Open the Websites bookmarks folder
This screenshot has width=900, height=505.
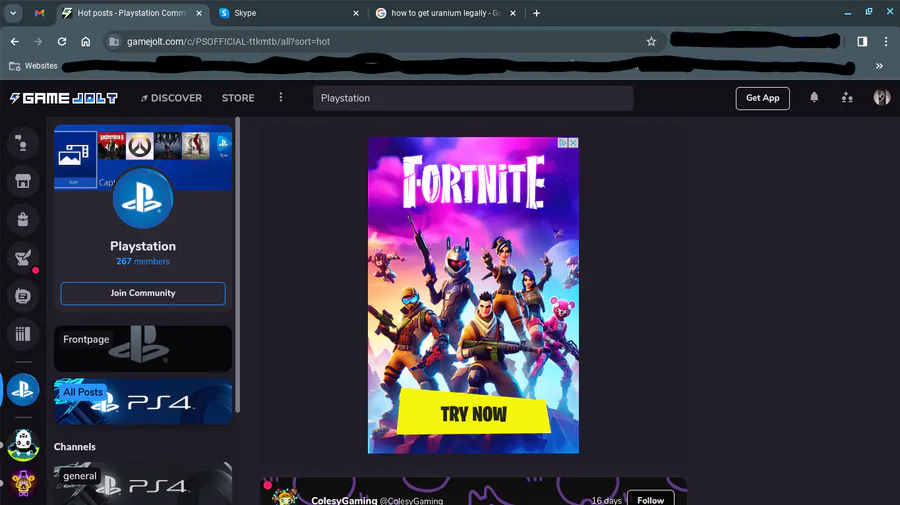[33, 66]
